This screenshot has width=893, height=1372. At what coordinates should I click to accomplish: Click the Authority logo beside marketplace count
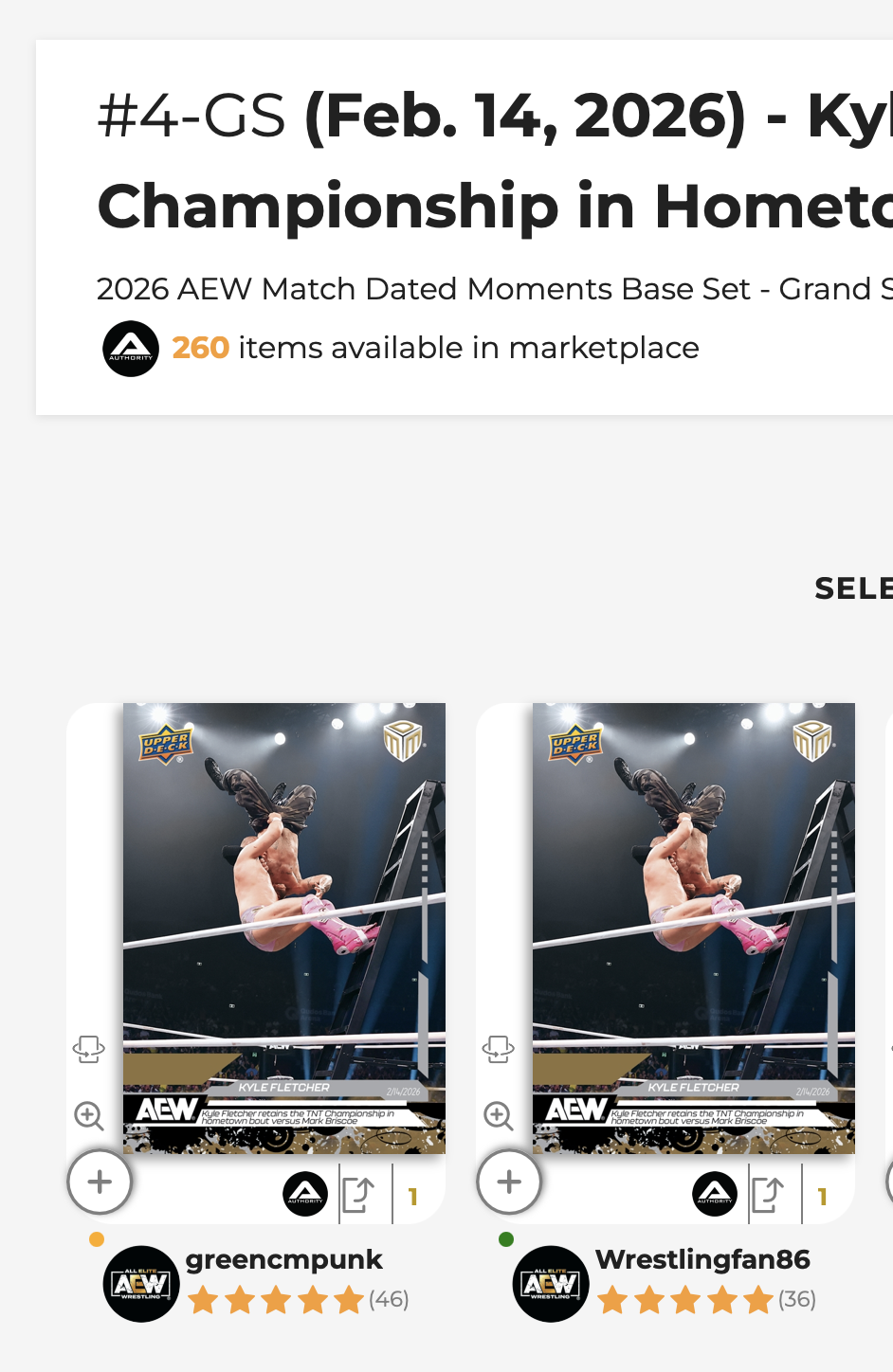[131, 349]
